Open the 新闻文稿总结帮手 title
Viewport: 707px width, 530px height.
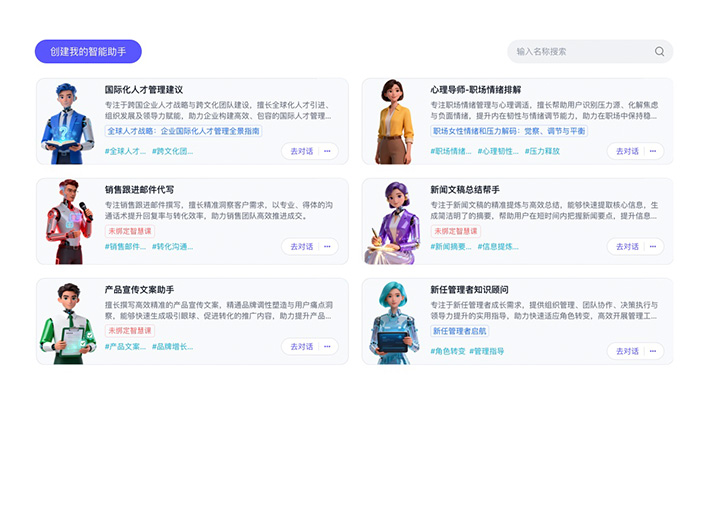click(465, 189)
